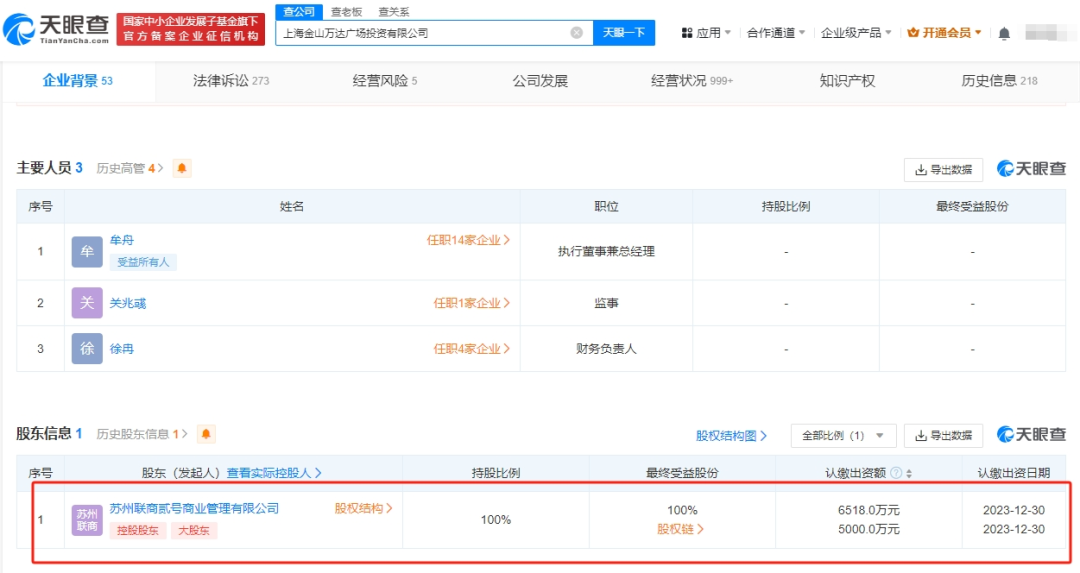Expand 任职1家企业 for 关兆彧
The width and height of the screenshot is (1080, 573).
pos(472,303)
